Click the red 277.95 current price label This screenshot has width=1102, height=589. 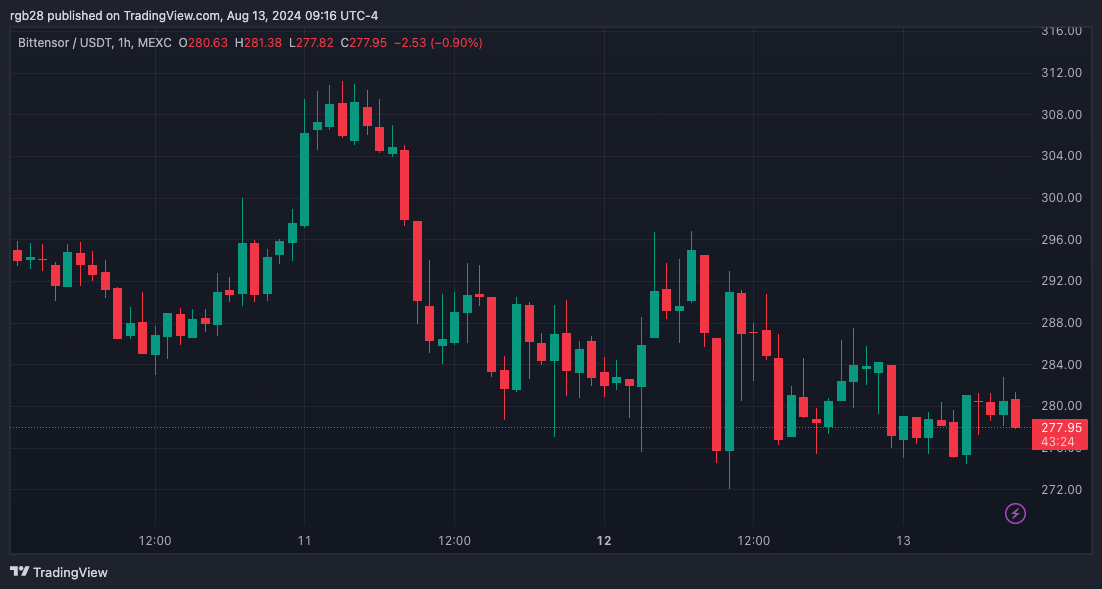1061,428
